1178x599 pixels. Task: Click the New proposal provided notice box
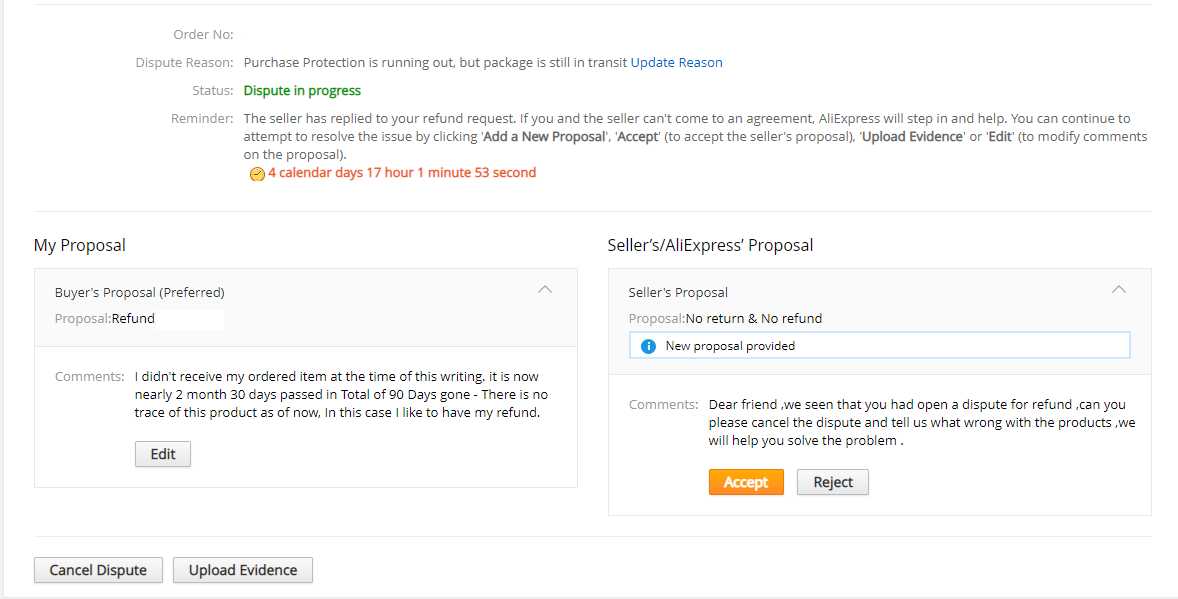click(879, 346)
